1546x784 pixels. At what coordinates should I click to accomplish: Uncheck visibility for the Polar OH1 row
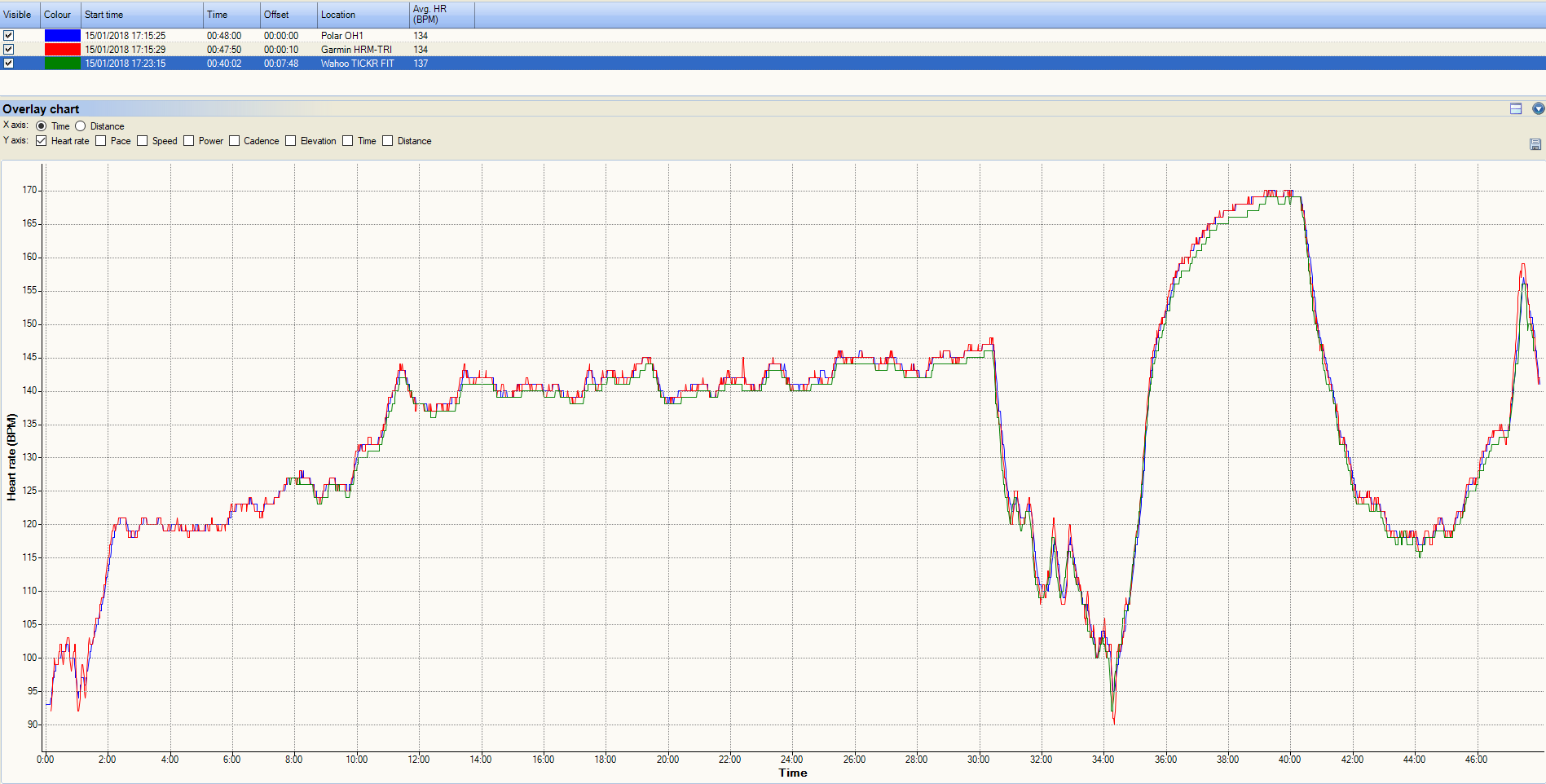[8, 35]
